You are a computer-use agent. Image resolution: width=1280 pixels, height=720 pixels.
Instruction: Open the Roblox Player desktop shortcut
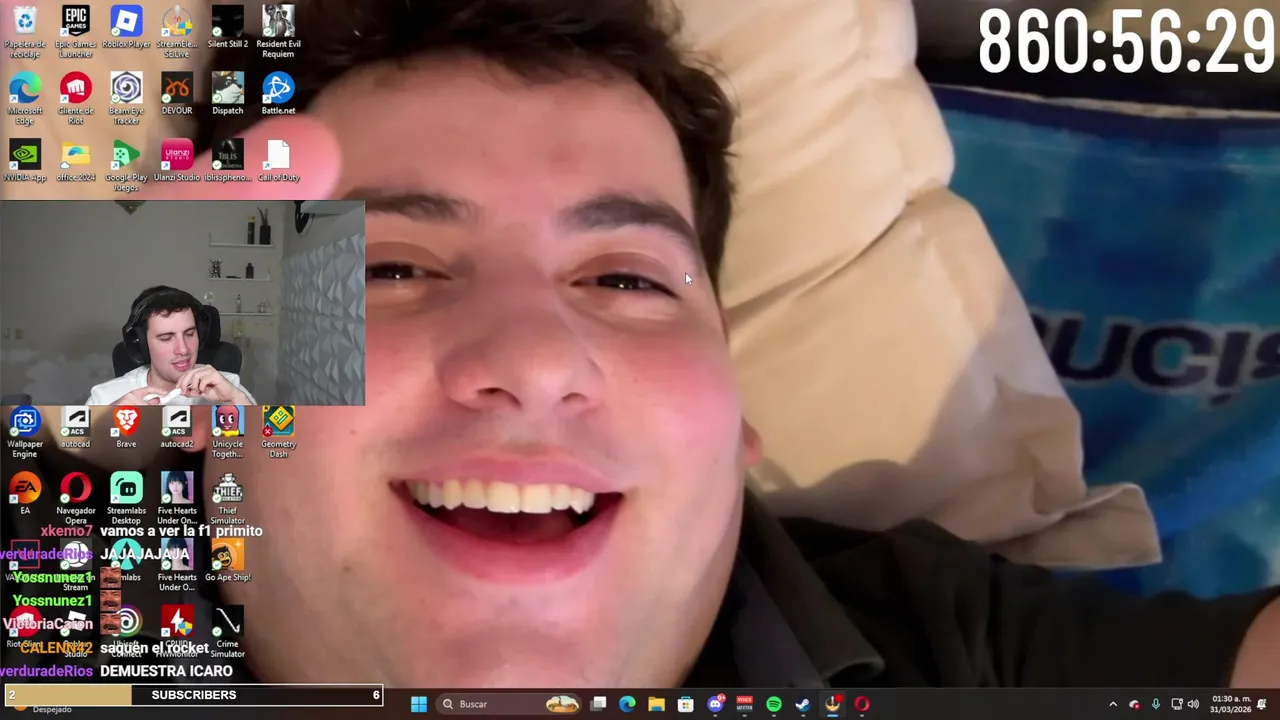pos(126,27)
